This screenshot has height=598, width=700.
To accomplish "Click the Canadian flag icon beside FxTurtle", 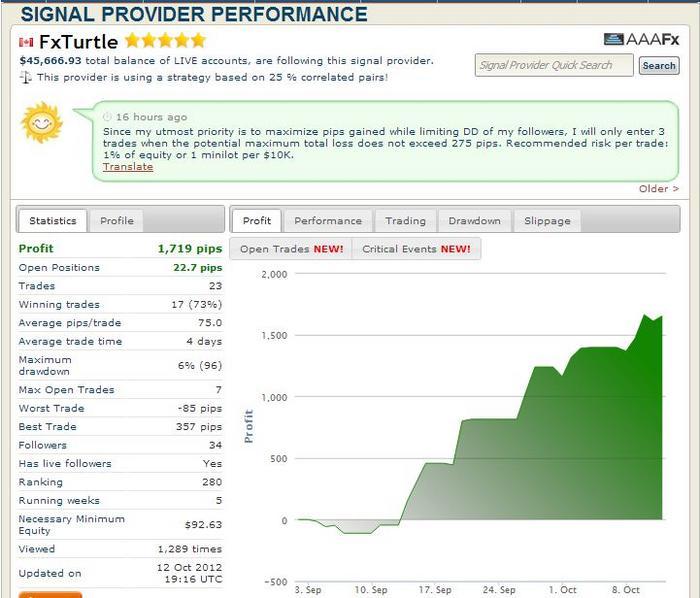I will point(26,42).
